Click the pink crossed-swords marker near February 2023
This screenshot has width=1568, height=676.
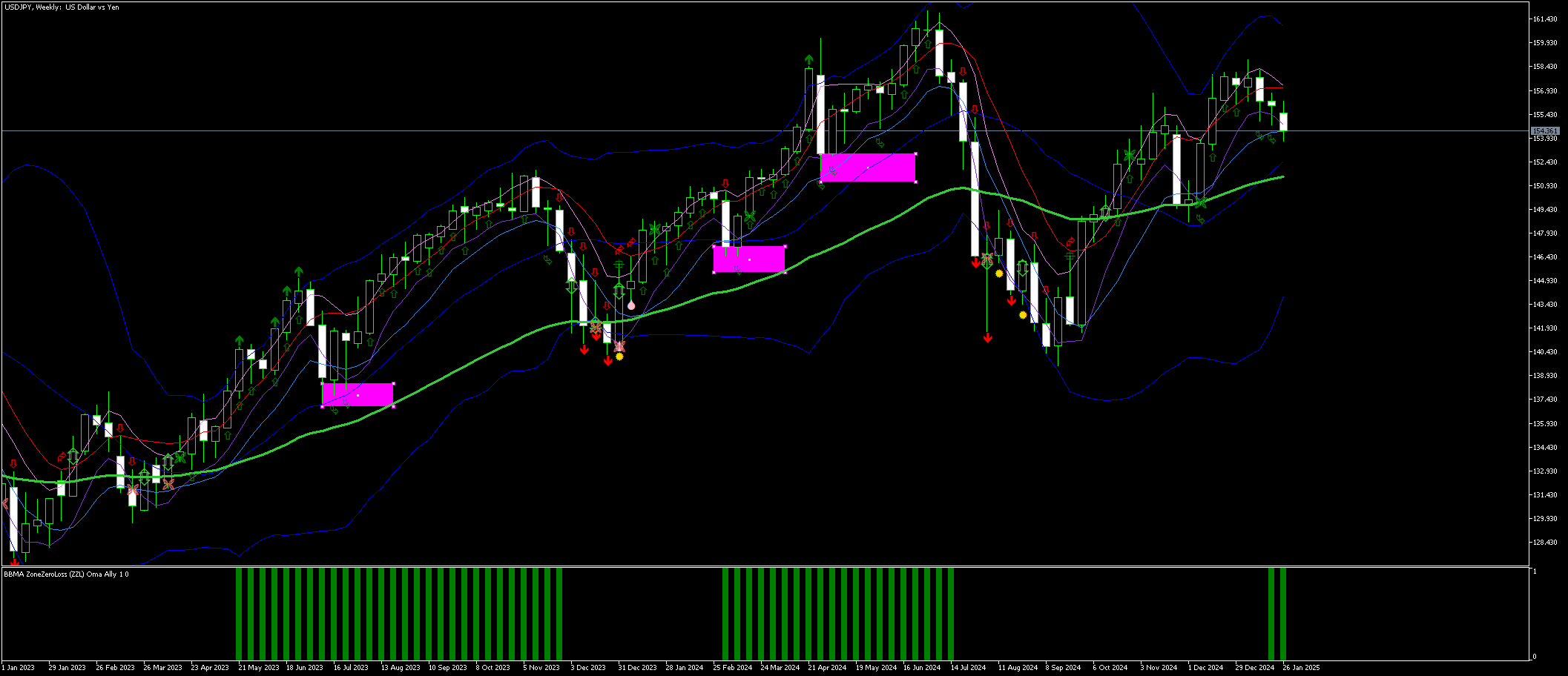(x=133, y=489)
